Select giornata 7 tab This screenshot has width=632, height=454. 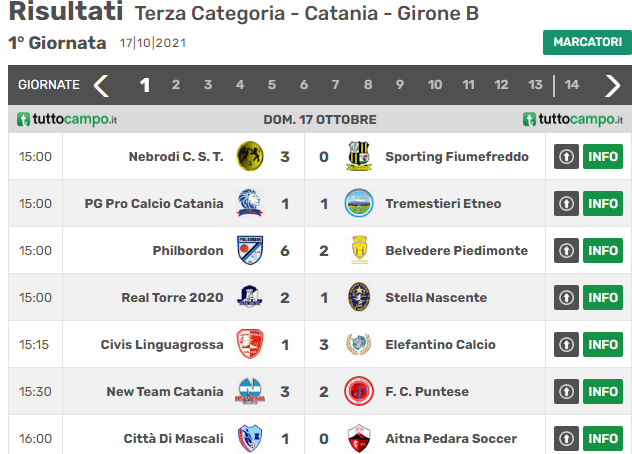coord(335,85)
